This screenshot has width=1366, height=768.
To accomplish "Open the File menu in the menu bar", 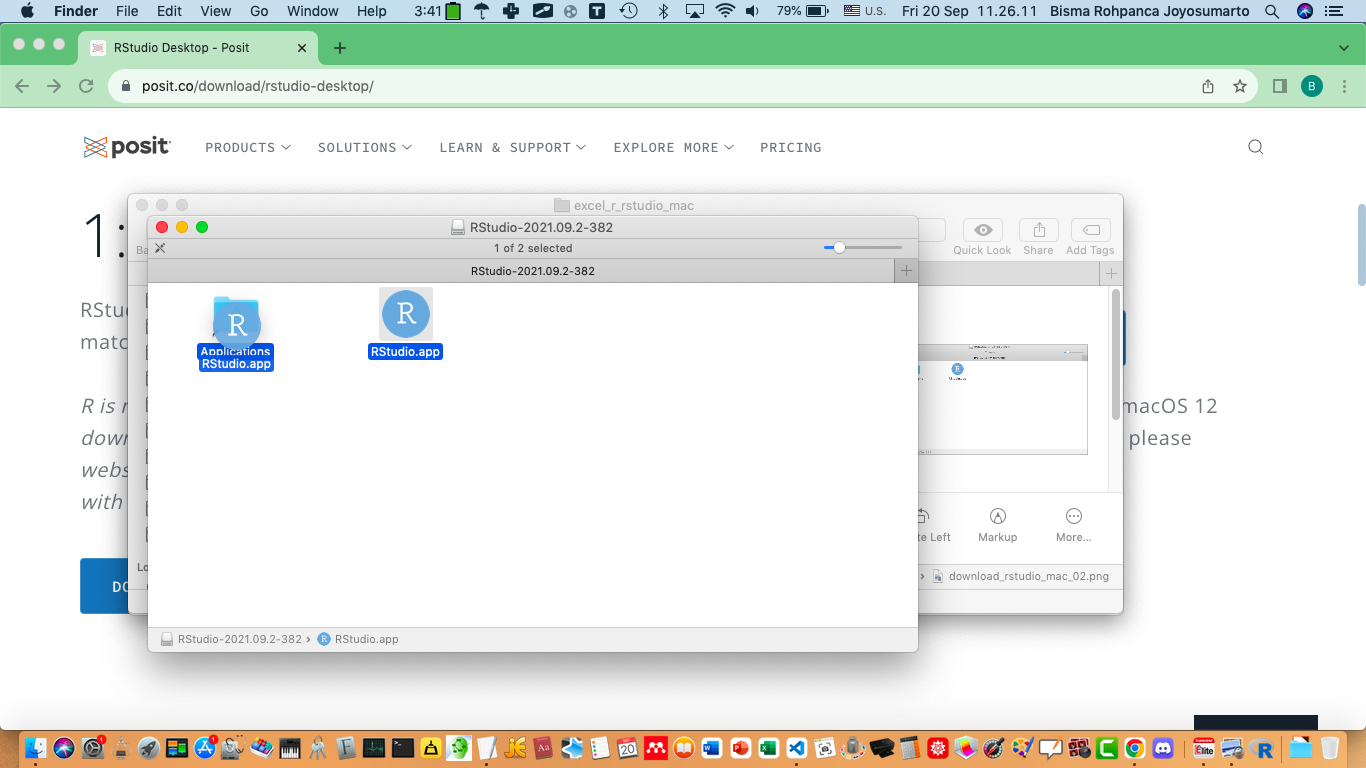I will (x=127, y=11).
